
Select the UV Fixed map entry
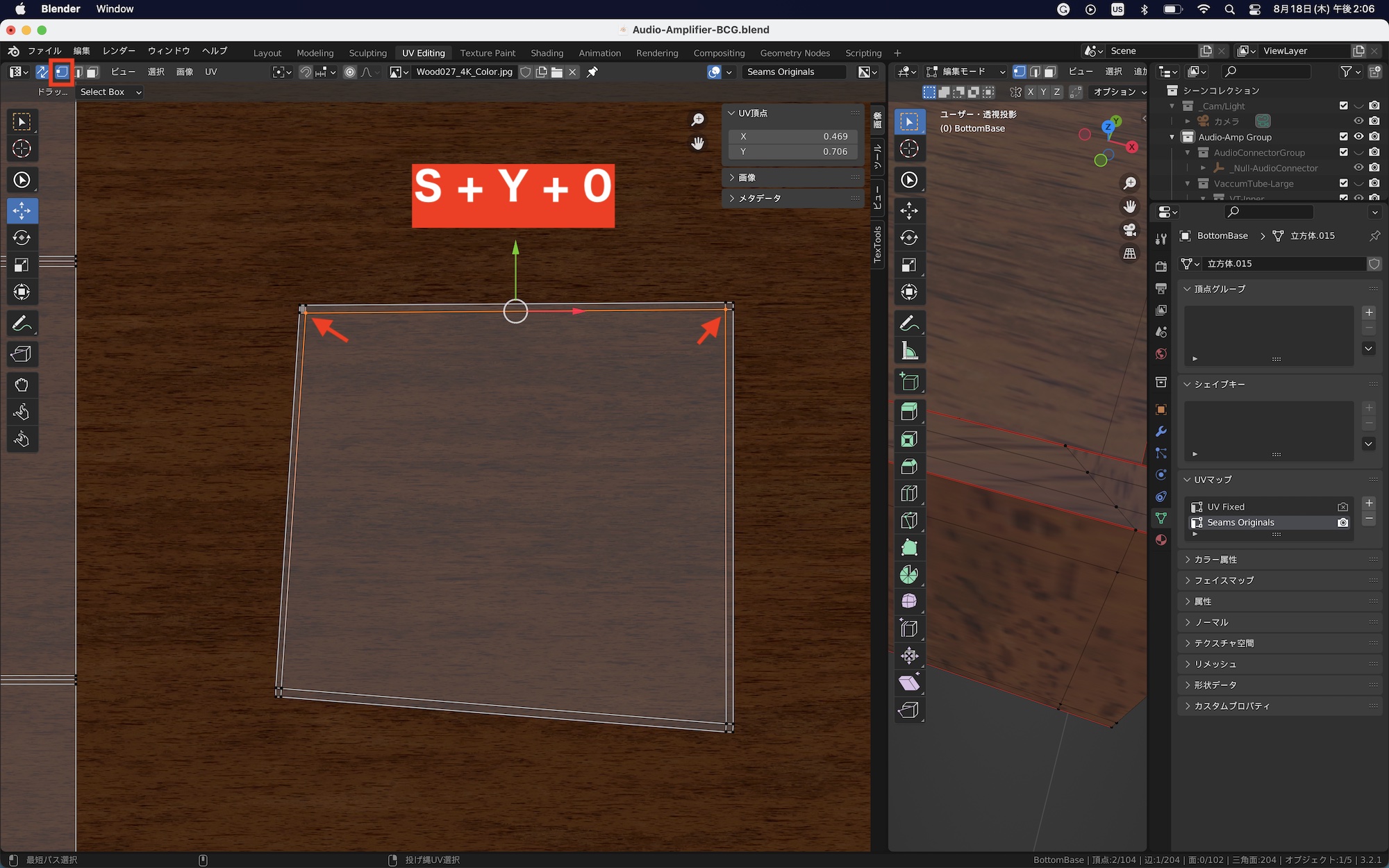click(x=1226, y=507)
